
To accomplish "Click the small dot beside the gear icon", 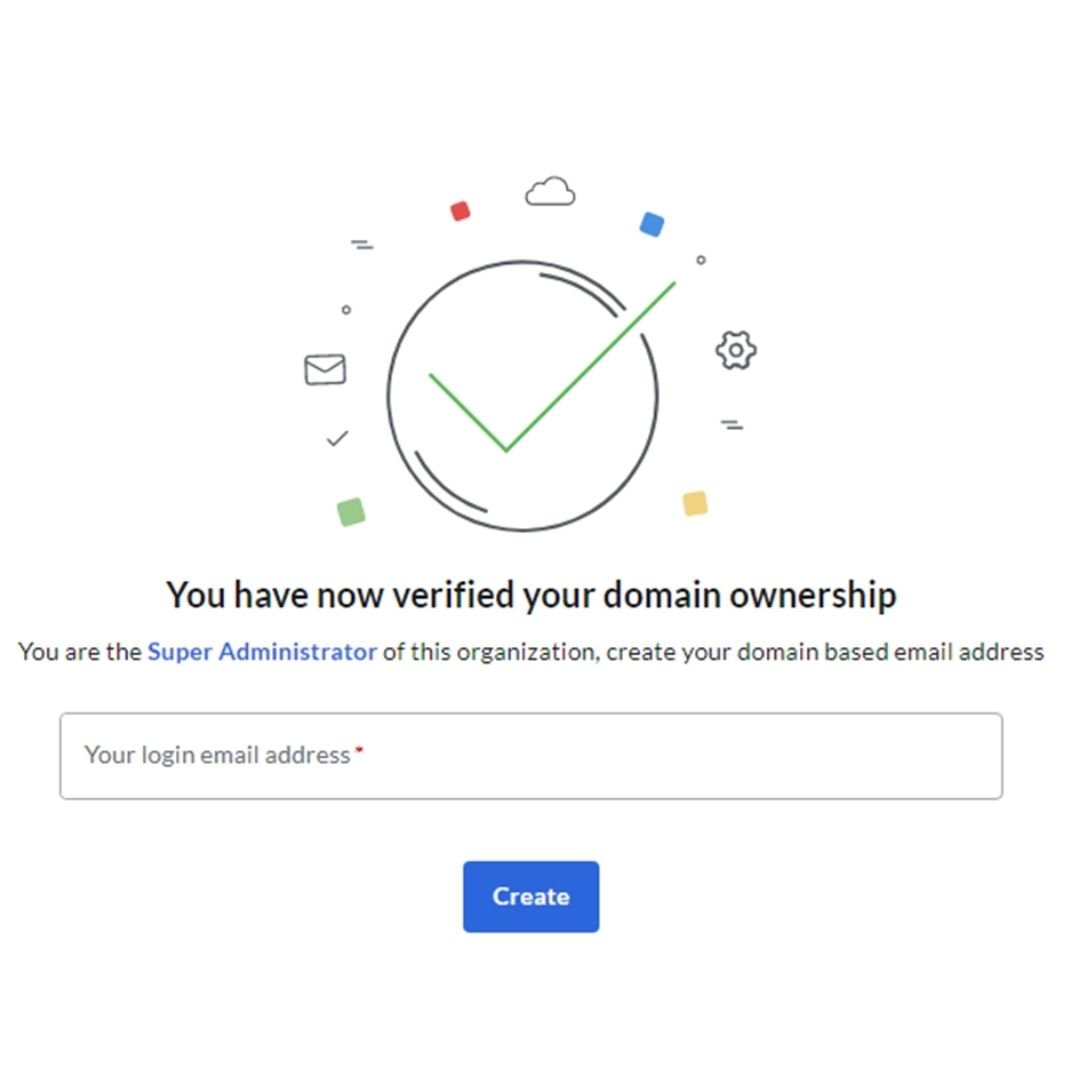I will click(x=700, y=259).
